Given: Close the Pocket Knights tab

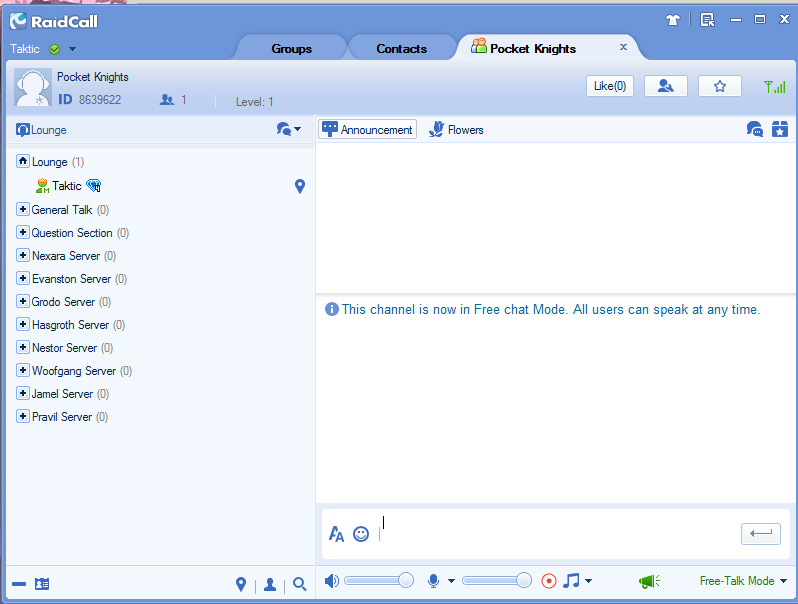Looking at the screenshot, I should coord(623,47).
